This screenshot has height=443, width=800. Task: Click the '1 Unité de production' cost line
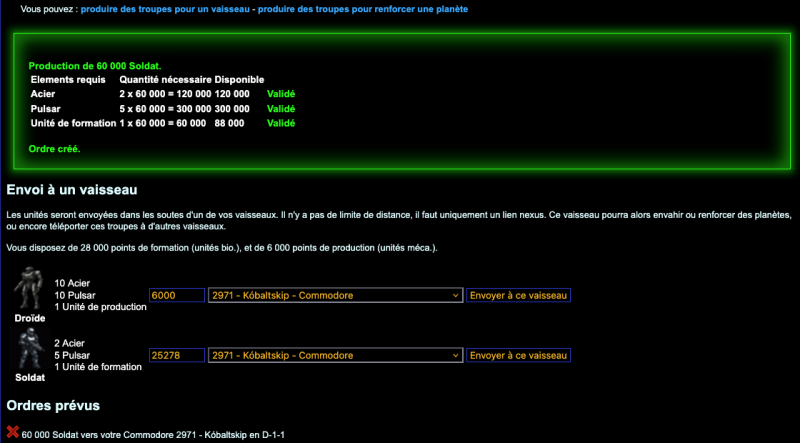coord(101,307)
